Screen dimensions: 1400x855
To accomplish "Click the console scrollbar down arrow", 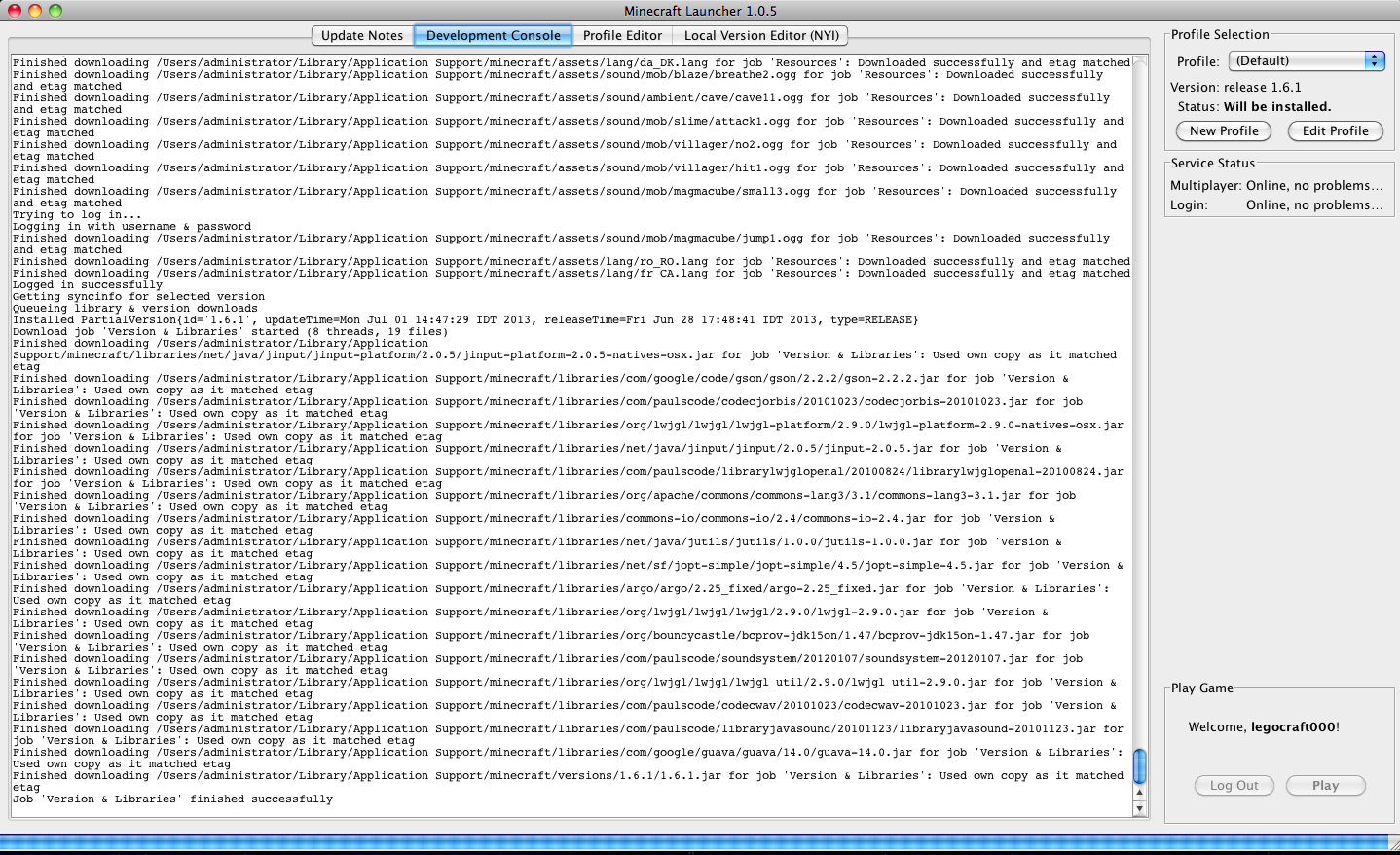I will 1140,808.
